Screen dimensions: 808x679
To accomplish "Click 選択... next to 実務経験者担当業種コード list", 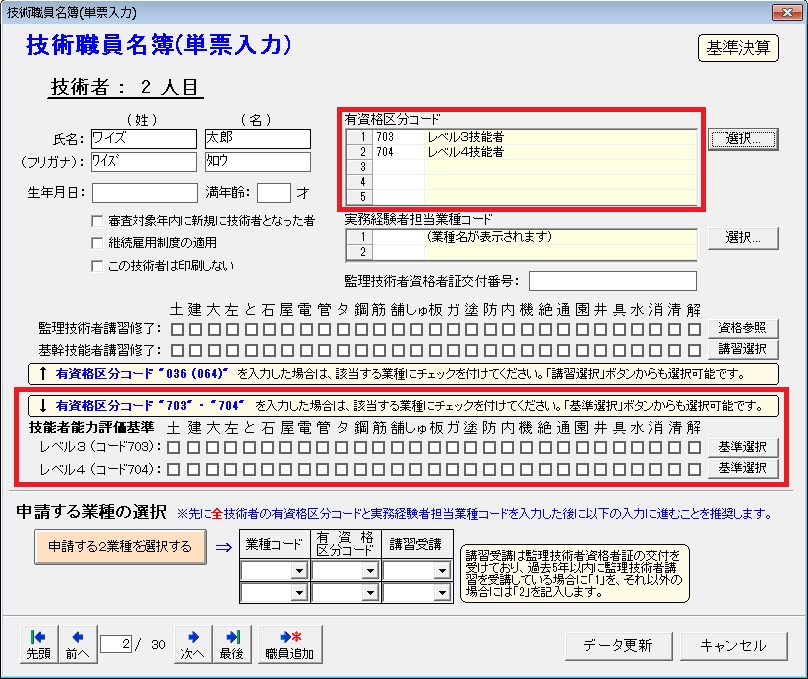I will tap(743, 238).
